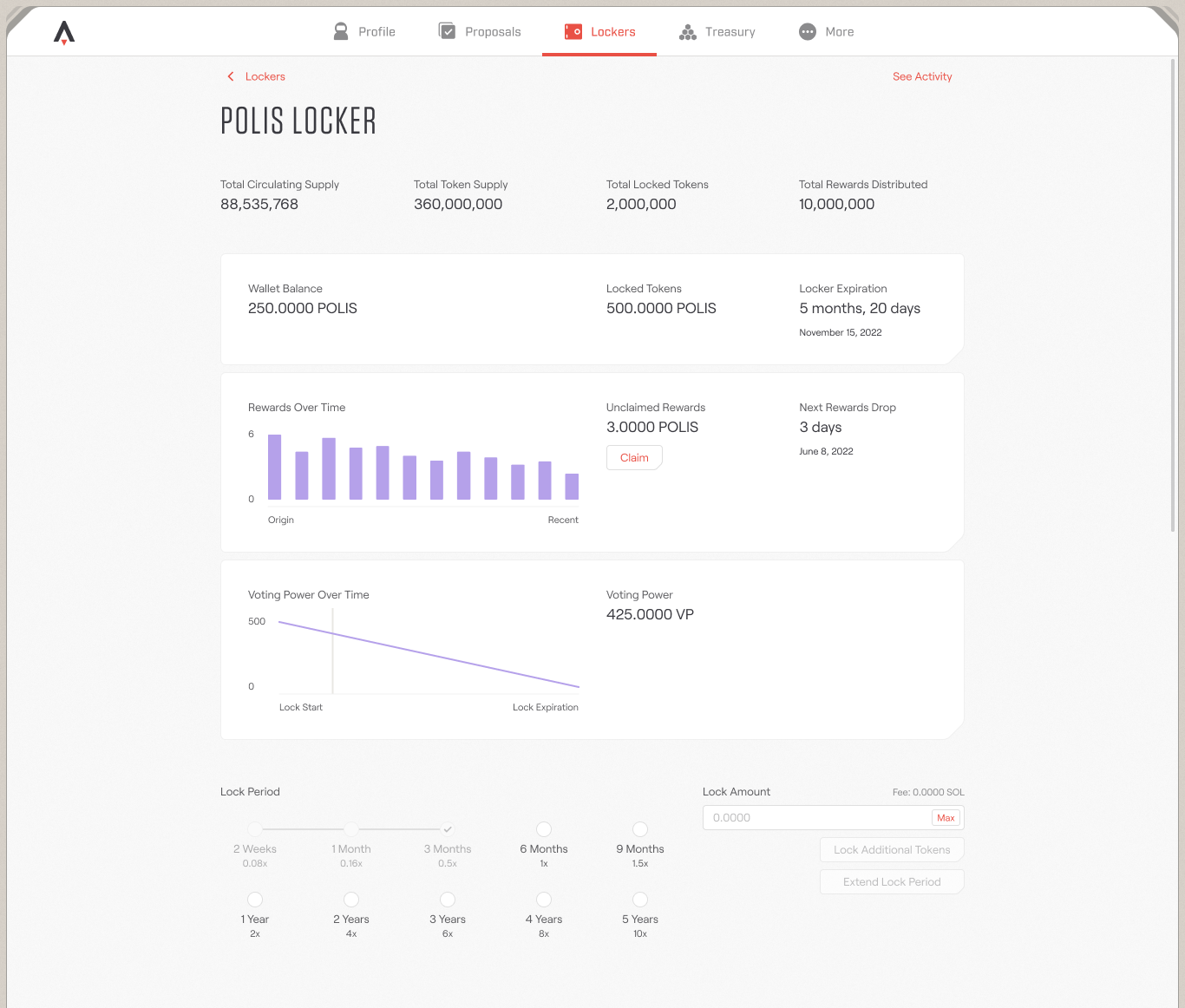Choose the 6 Months lock period
The image size is (1185, 1008).
[544, 829]
